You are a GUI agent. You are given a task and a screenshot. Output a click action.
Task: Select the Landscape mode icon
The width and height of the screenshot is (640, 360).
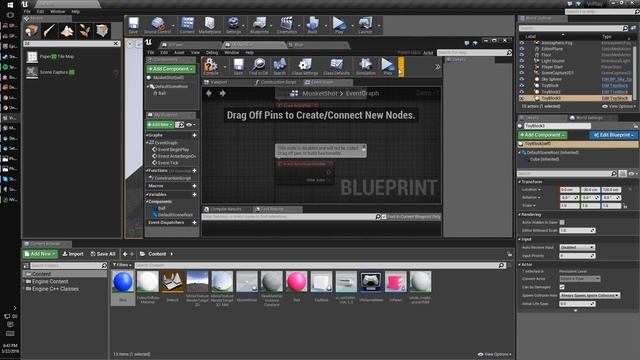point(67,31)
